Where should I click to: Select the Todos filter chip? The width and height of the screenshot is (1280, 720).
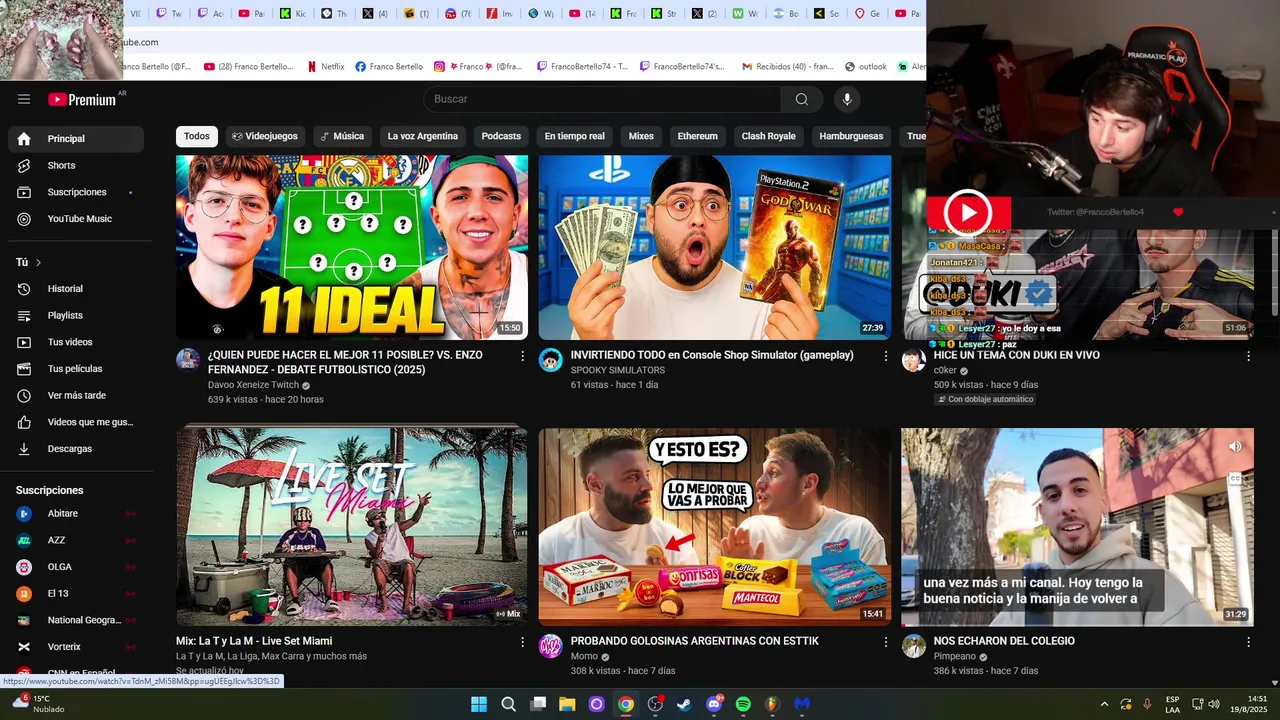tap(197, 136)
